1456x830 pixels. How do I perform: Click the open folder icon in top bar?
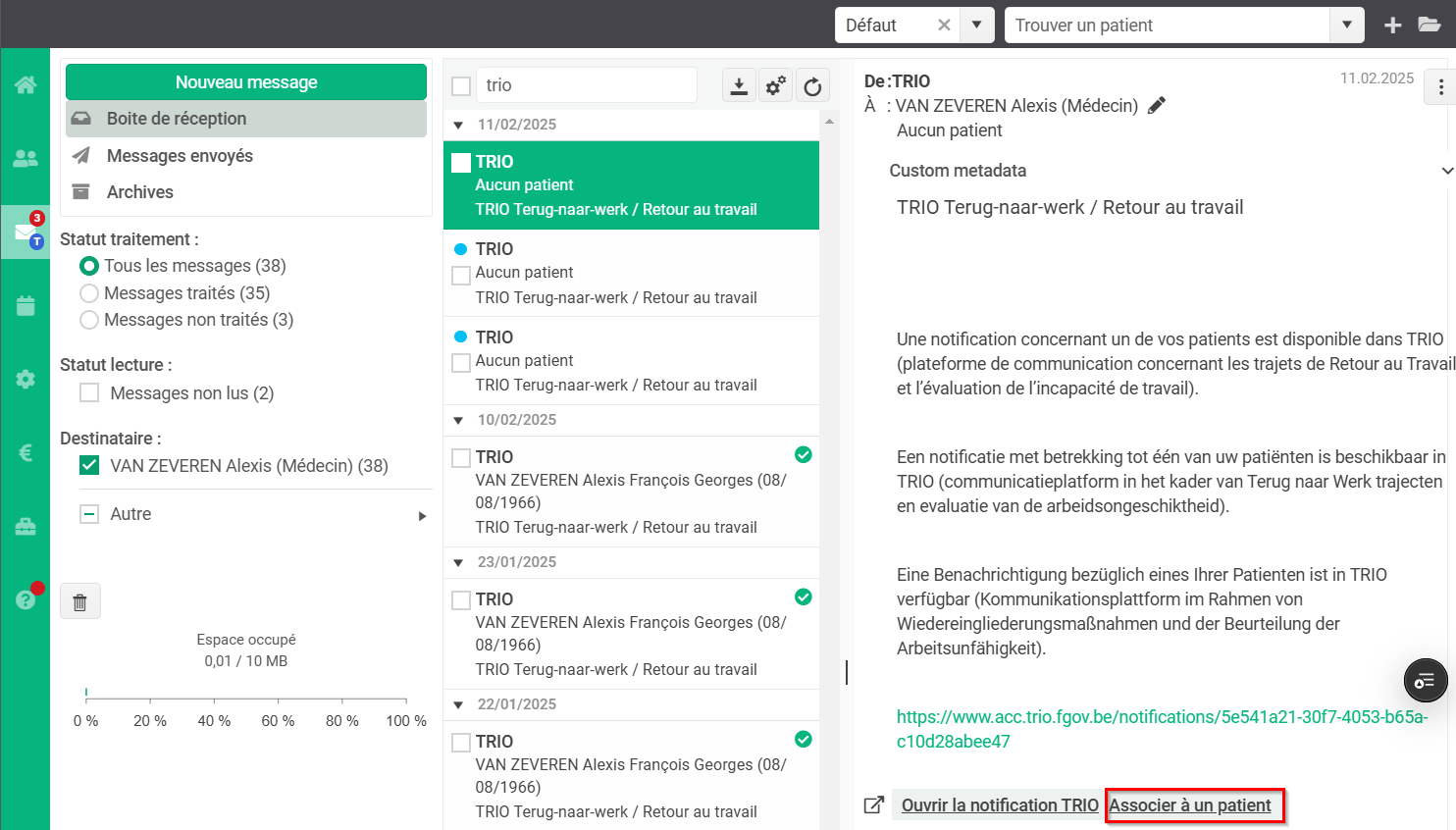coord(1430,26)
